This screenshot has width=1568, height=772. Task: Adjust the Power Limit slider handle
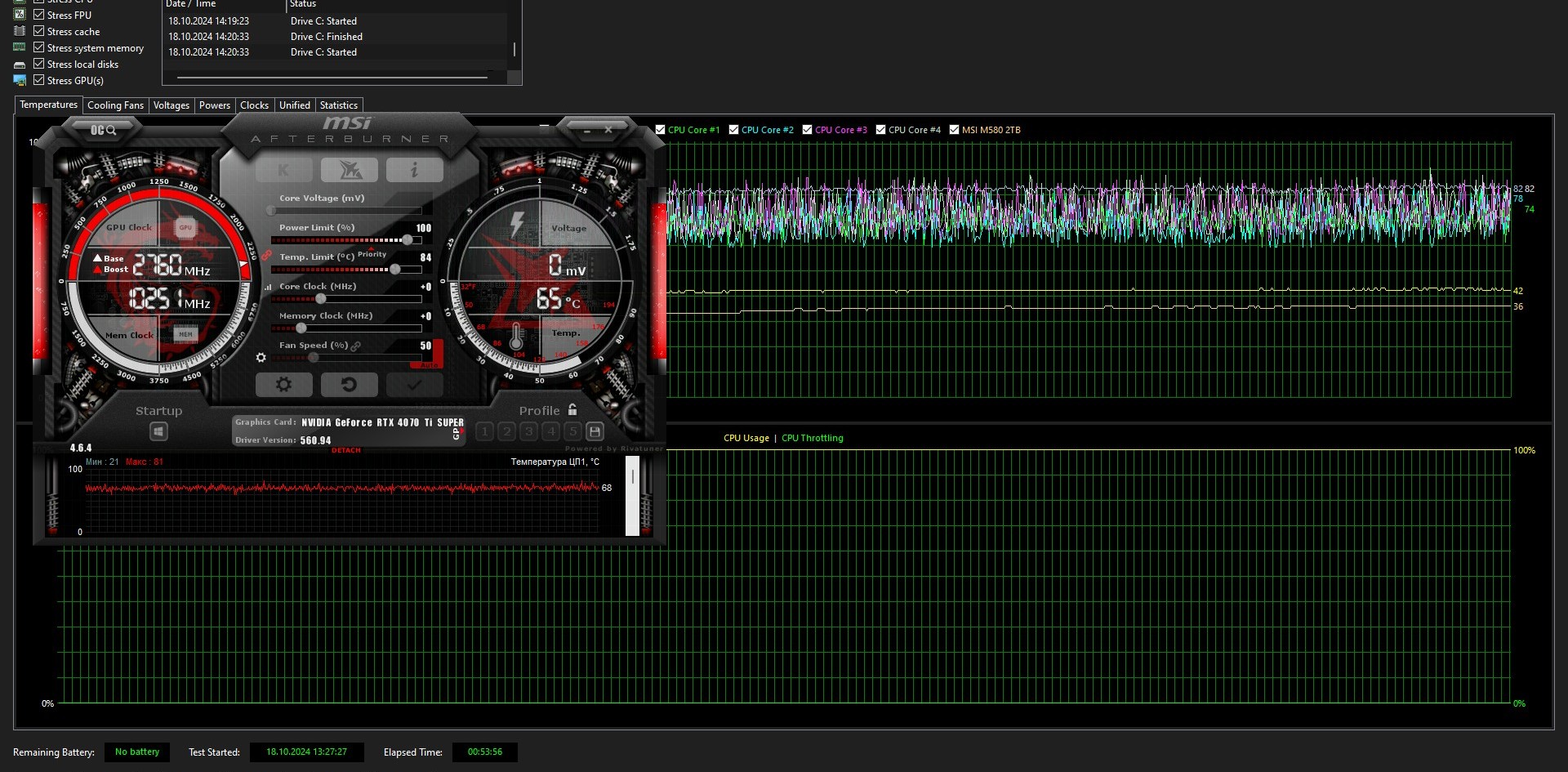[408, 240]
